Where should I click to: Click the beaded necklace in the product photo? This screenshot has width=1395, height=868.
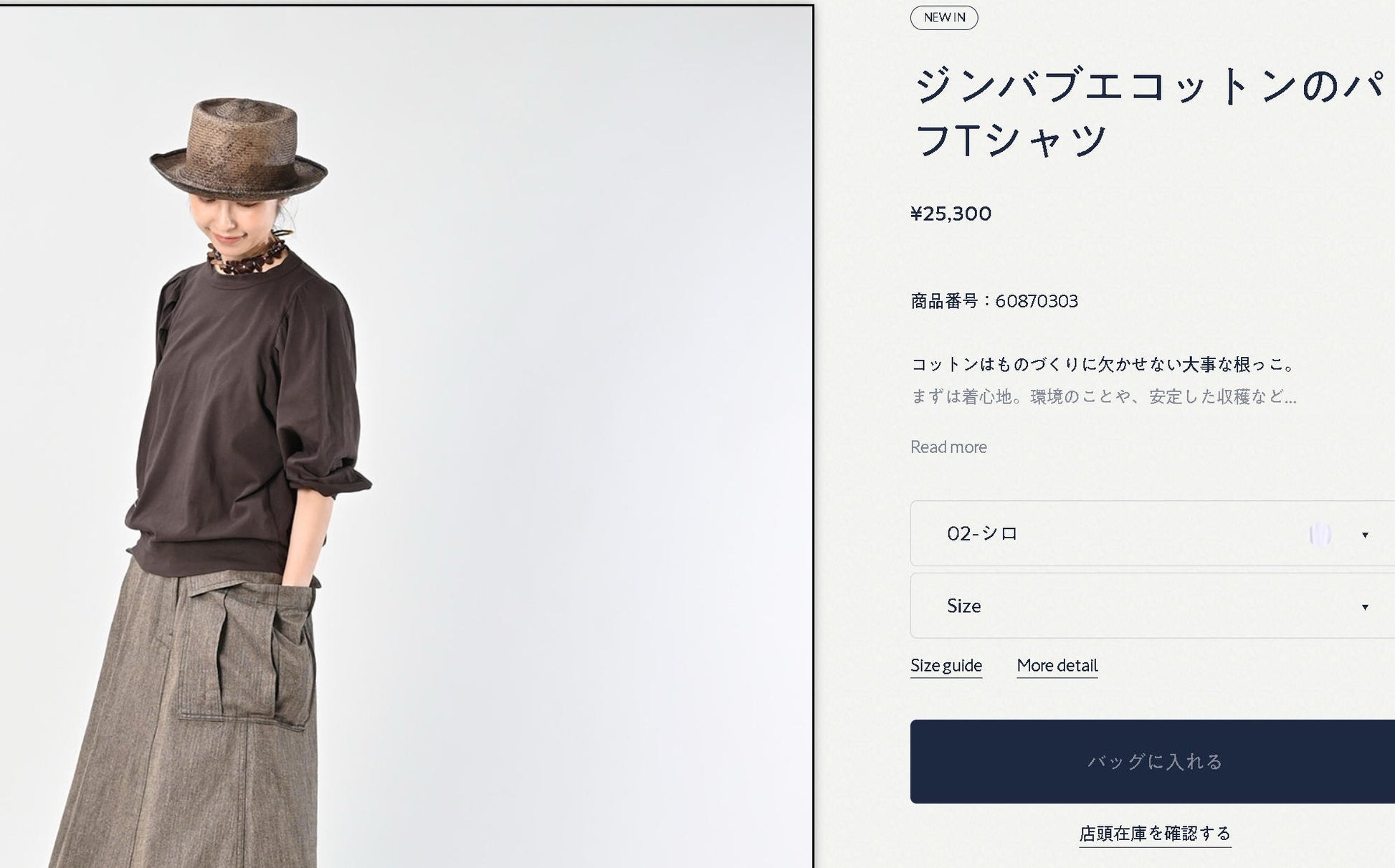[x=246, y=257]
